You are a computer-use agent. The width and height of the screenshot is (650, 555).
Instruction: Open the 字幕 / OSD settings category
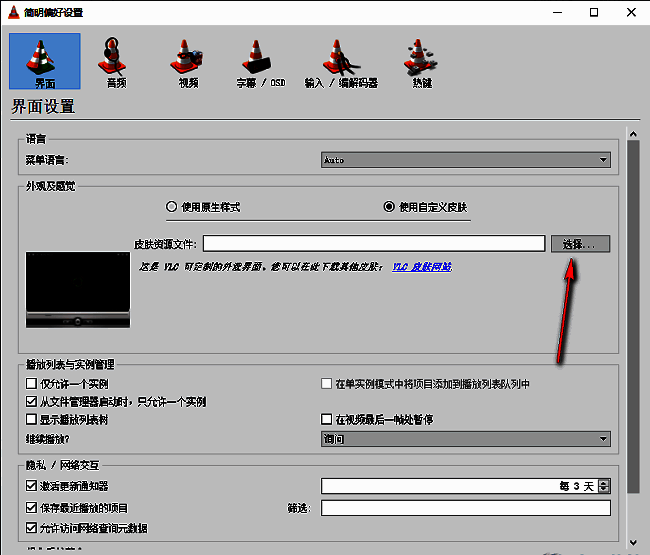point(260,62)
